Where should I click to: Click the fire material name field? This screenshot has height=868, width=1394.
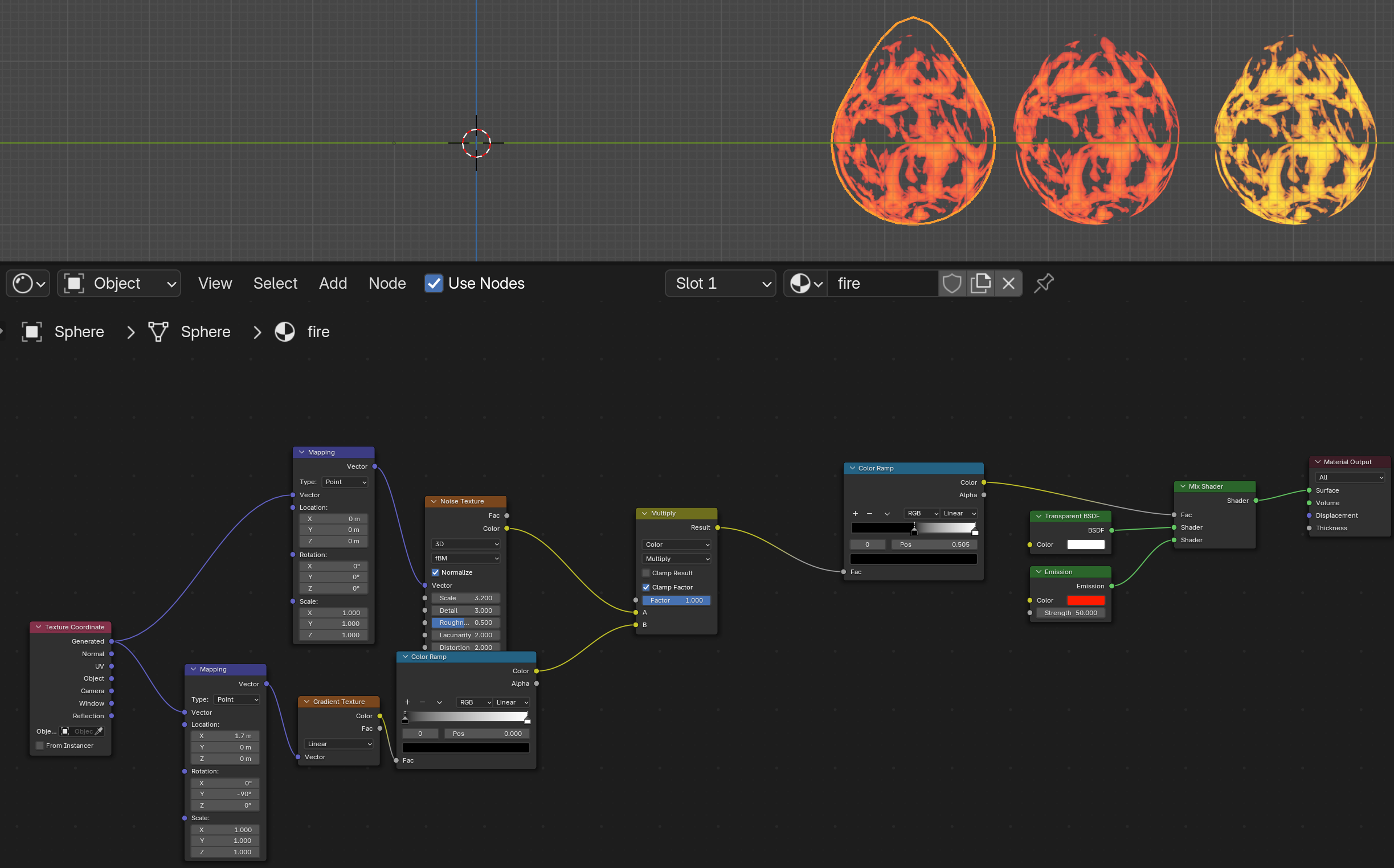pyautogui.click(x=883, y=283)
